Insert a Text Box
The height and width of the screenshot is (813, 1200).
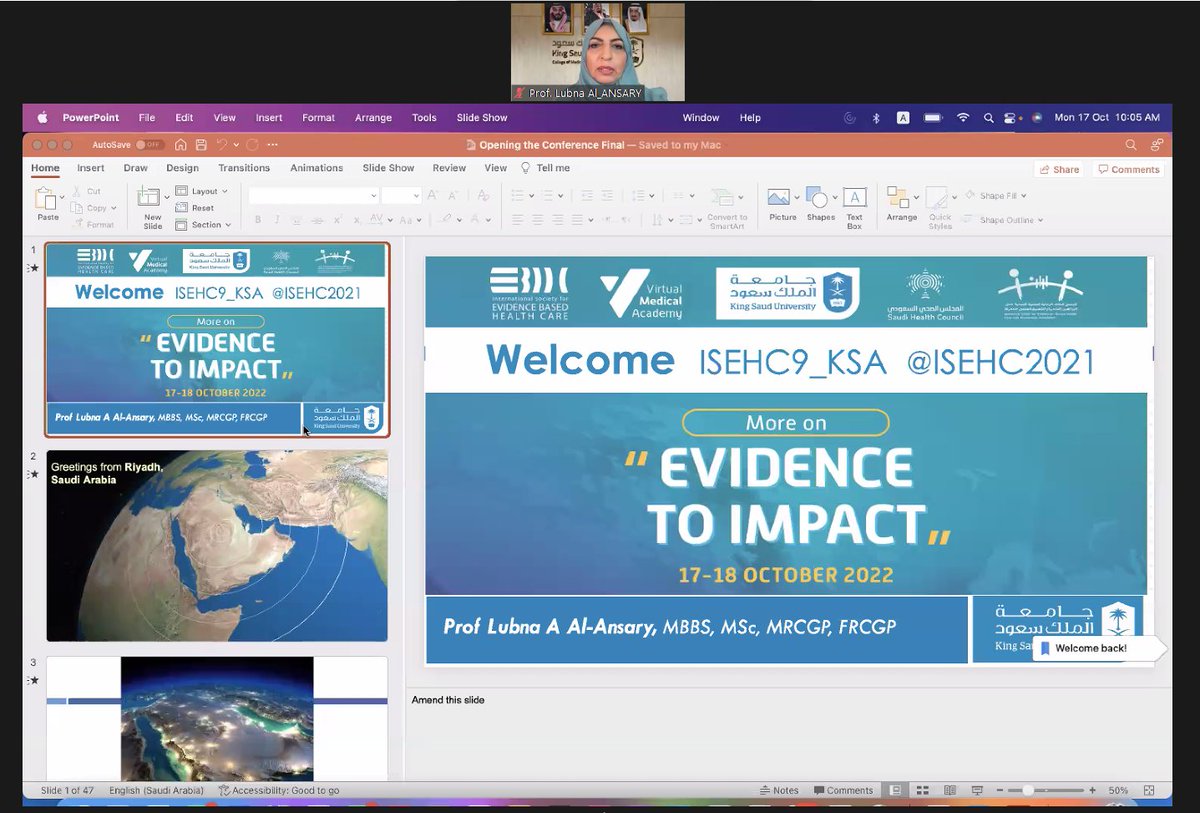(854, 208)
